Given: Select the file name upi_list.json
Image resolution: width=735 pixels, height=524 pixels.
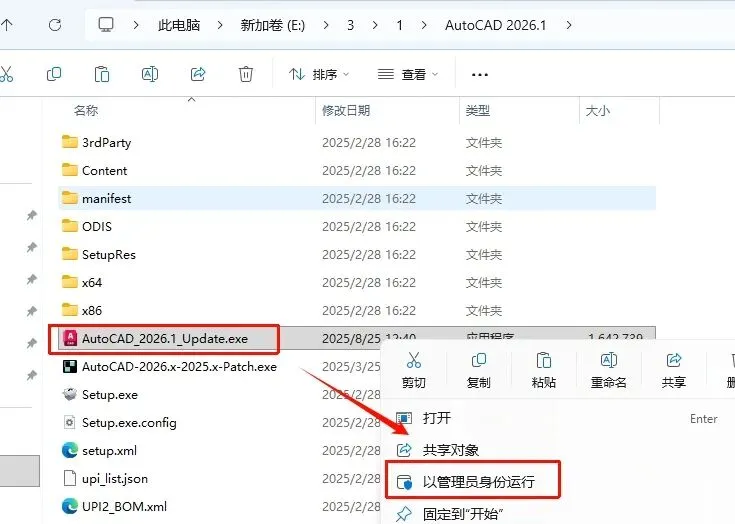Looking at the screenshot, I should [x=115, y=479].
